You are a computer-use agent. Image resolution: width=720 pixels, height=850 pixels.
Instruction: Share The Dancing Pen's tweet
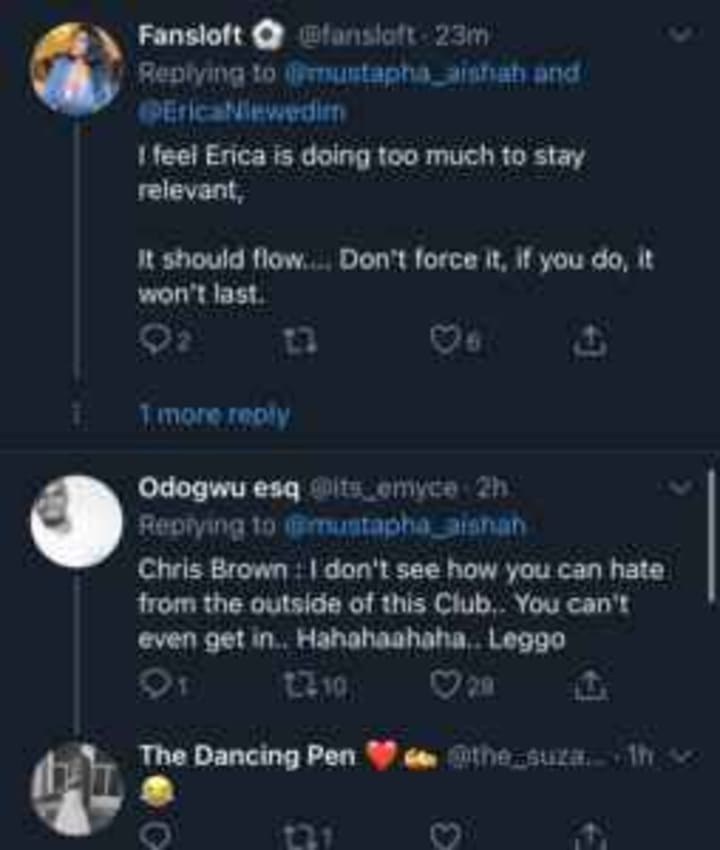tap(590, 833)
